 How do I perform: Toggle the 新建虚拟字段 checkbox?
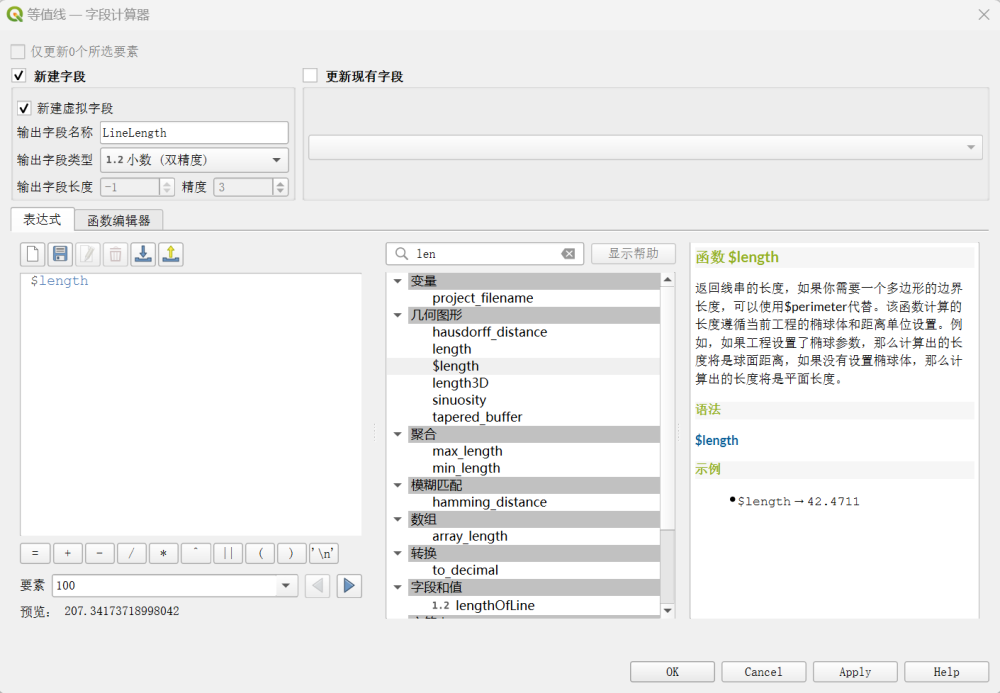click(24, 108)
